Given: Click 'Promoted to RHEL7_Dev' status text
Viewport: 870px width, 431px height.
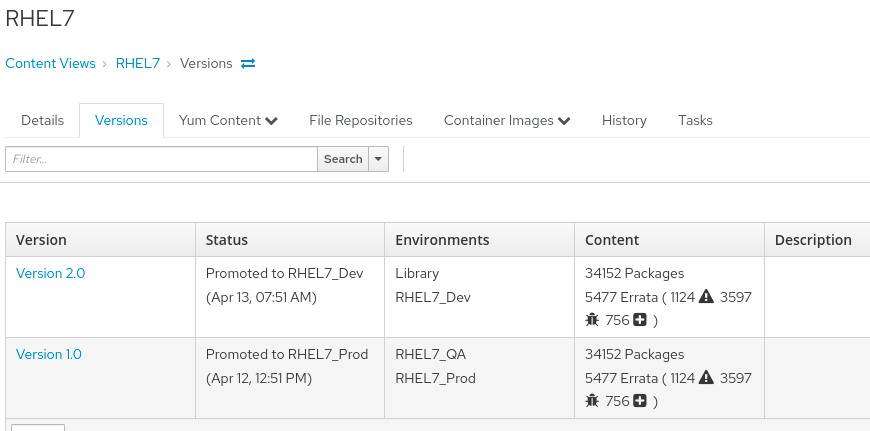Looking at the screenshot, I should [285, 273].
